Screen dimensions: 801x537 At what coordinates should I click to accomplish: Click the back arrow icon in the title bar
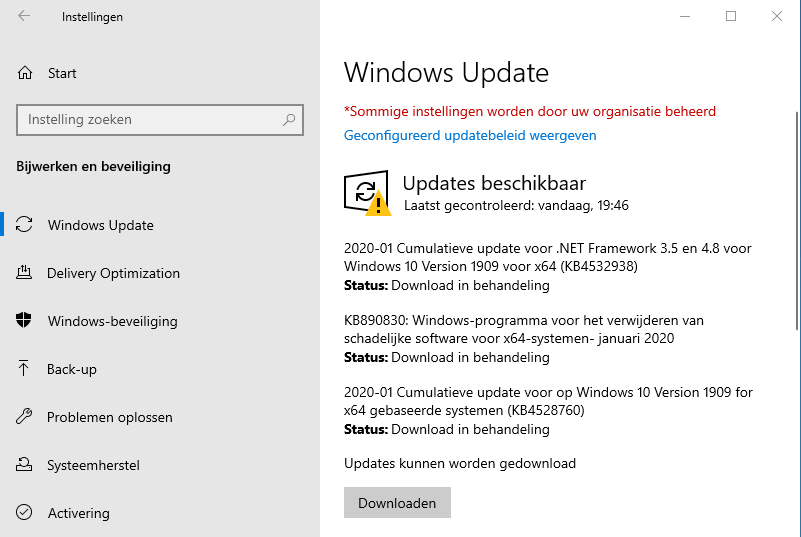point(24,16)
